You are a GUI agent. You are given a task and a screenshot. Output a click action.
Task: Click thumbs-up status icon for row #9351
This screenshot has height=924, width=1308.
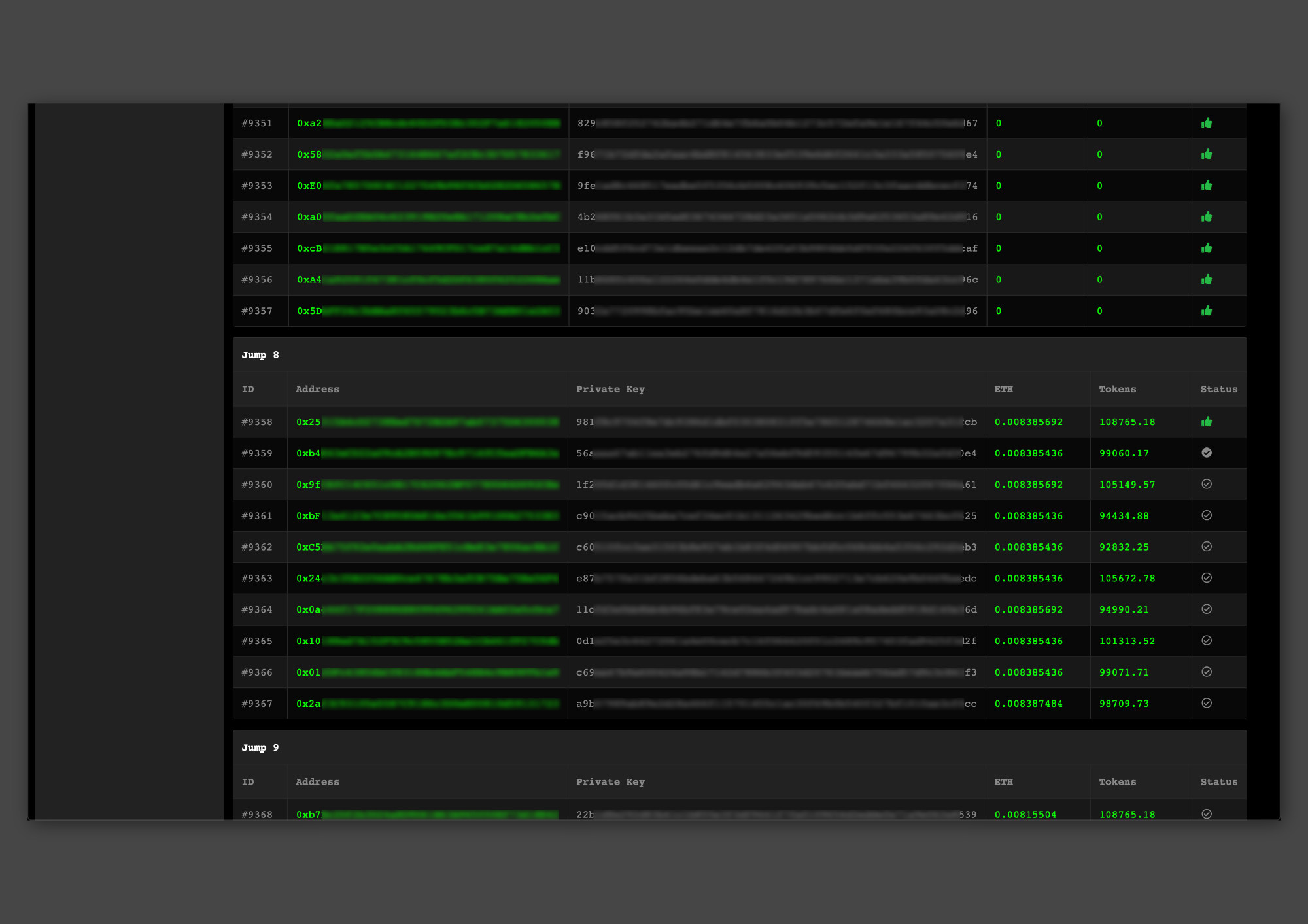(1207, 123)
